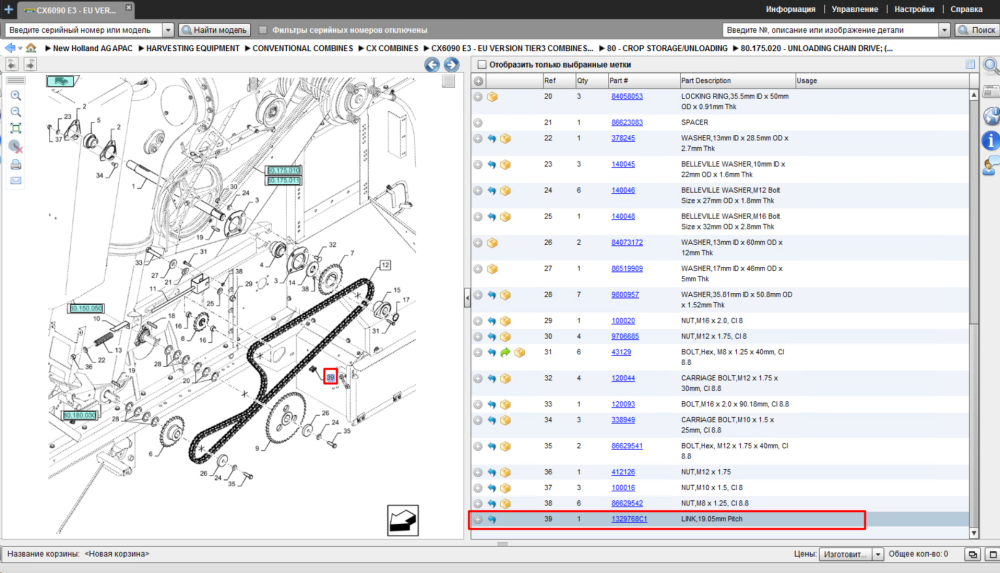Clear diagram selection with the red X icon
Image resolution: width=1000 pixels, height=573 pixels.
coord(16,147)
